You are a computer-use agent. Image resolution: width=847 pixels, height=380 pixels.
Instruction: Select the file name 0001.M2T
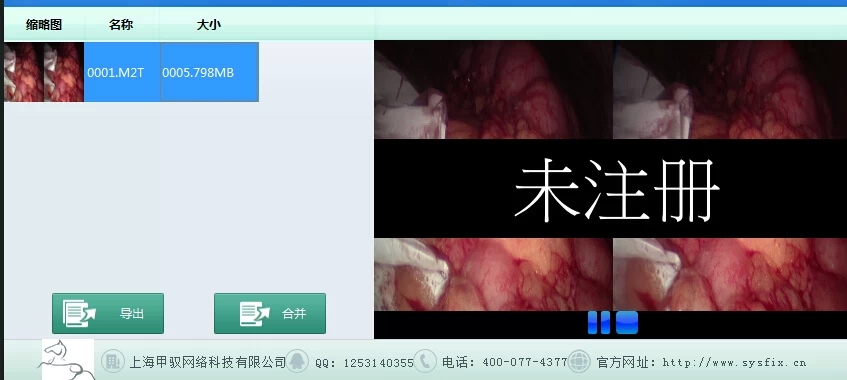(x=116, y=72)
